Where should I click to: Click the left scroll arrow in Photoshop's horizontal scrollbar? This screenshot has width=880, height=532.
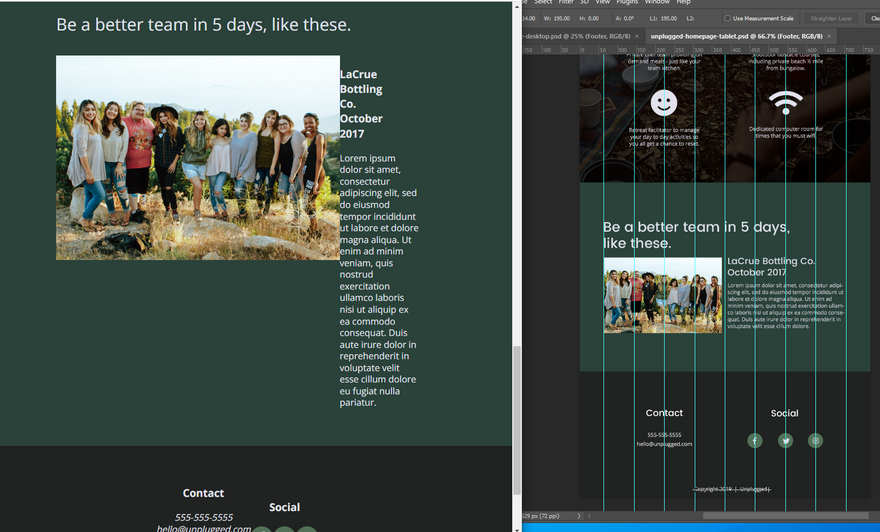(590, 516)
